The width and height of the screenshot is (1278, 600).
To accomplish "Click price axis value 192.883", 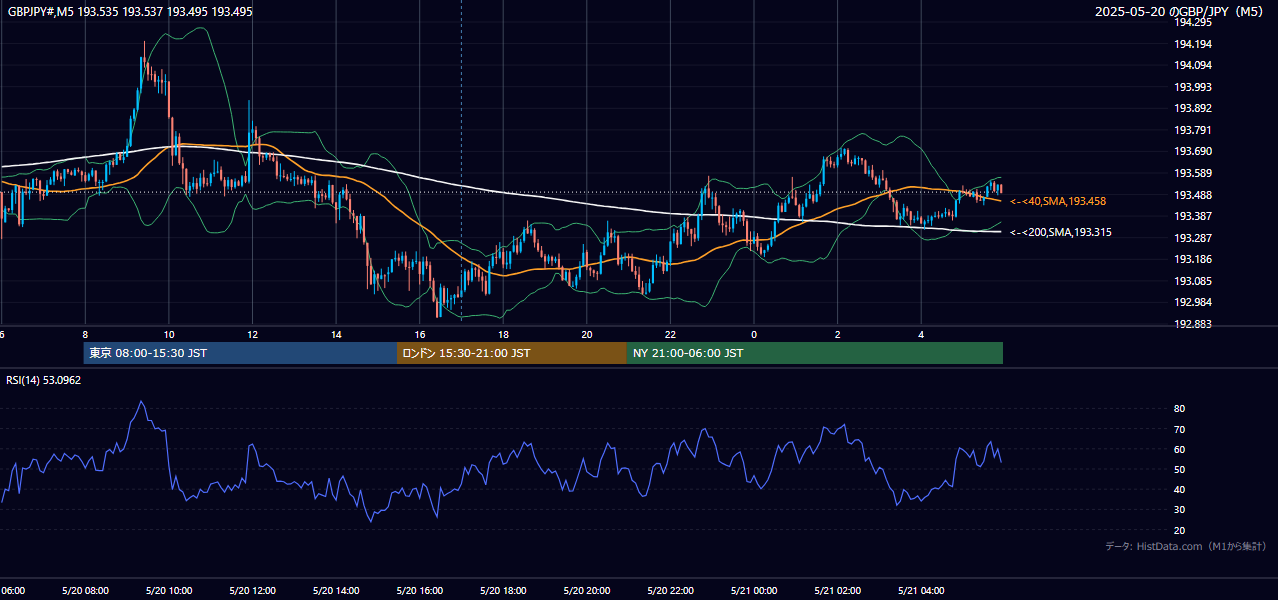I will 1193,324.
